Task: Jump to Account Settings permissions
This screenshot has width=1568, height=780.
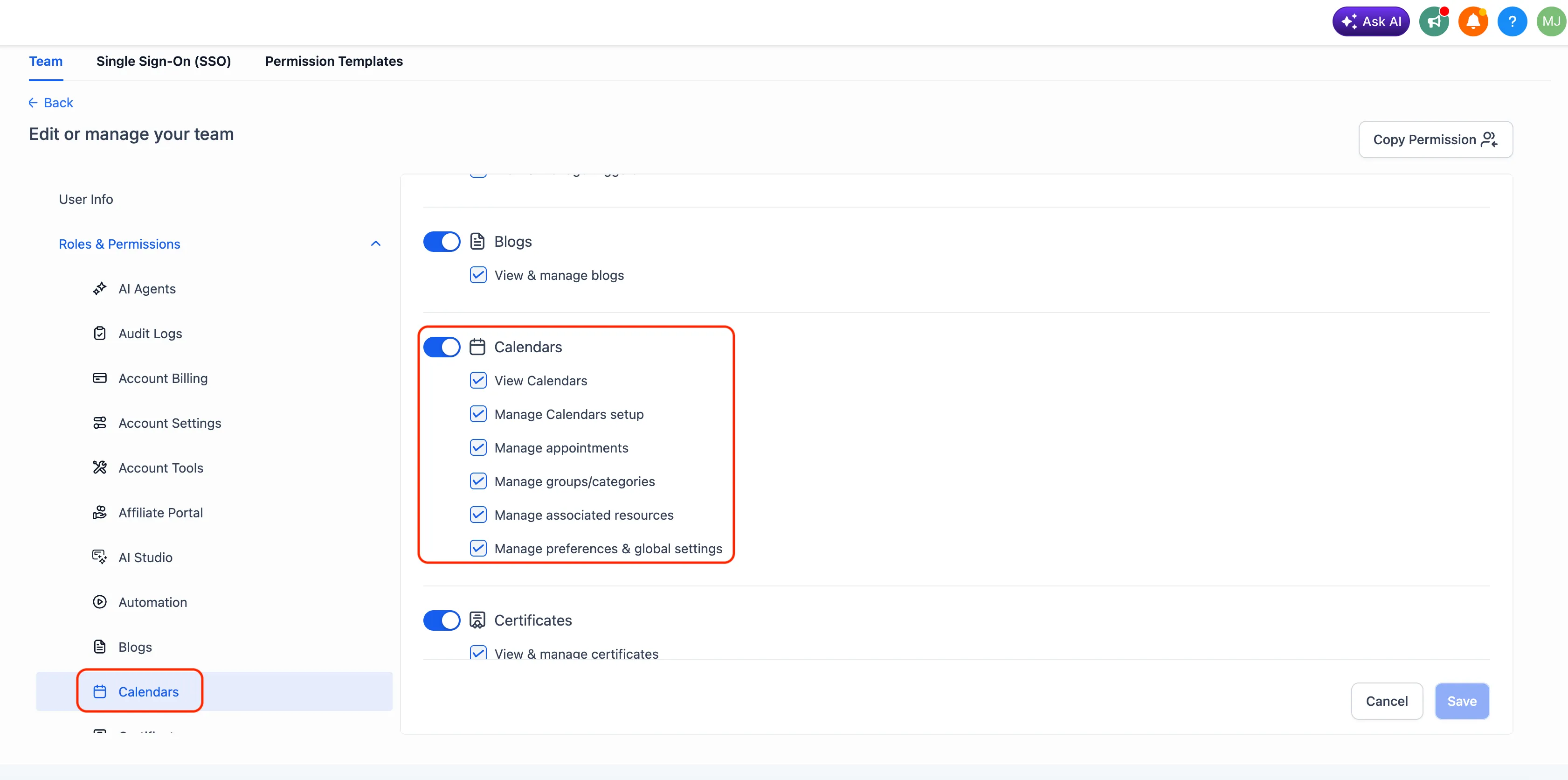Action: pyautogui.click(x=169, y=423)
